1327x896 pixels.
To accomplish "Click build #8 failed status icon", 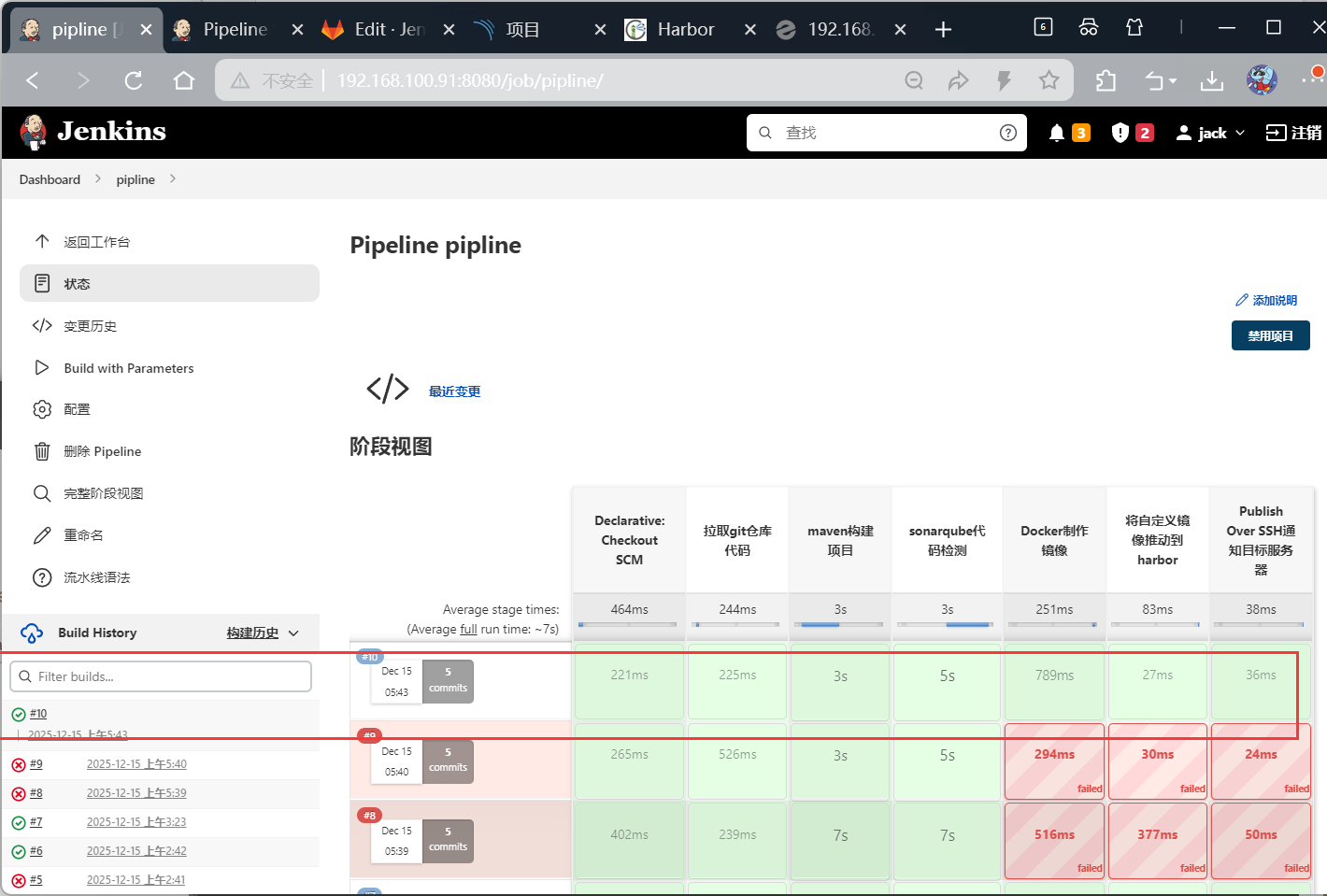I will tap(18, 794).
